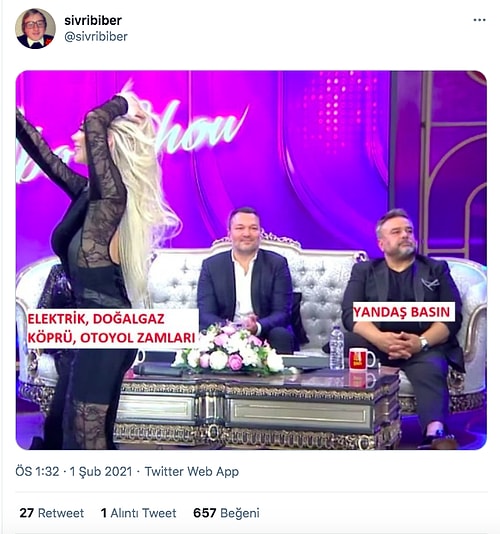Screen dimensions: 500x534
Task: Click the red mug on the table
Action: tap(361, 359)
